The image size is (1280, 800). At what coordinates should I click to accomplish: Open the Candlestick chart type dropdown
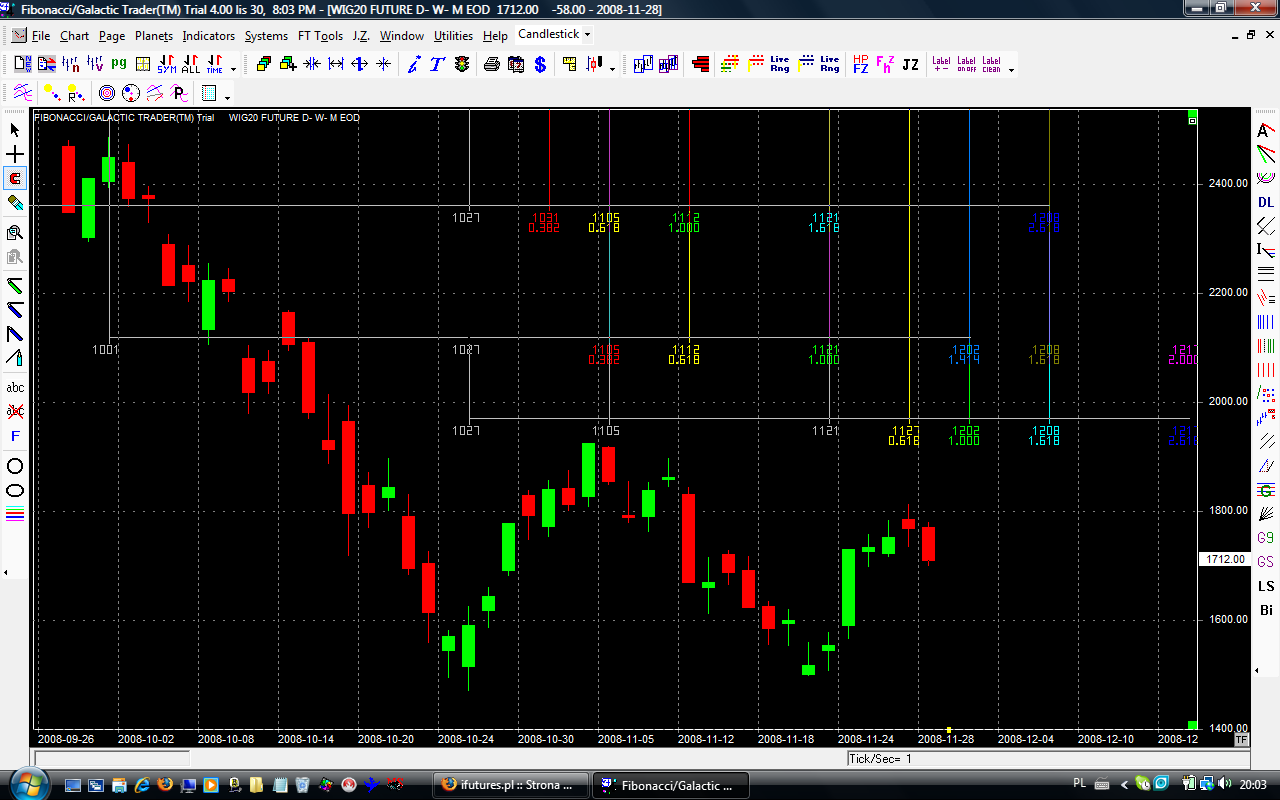pos(554,34)
